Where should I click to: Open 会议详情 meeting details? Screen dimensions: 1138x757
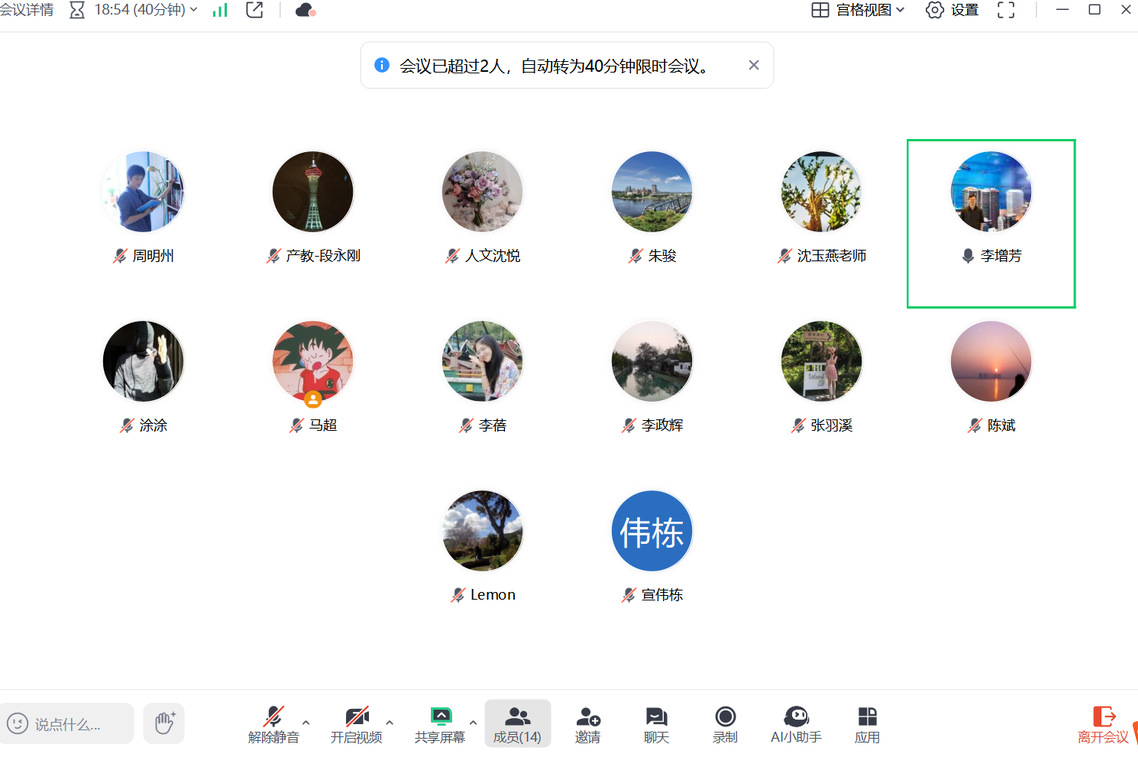[26, 10]
